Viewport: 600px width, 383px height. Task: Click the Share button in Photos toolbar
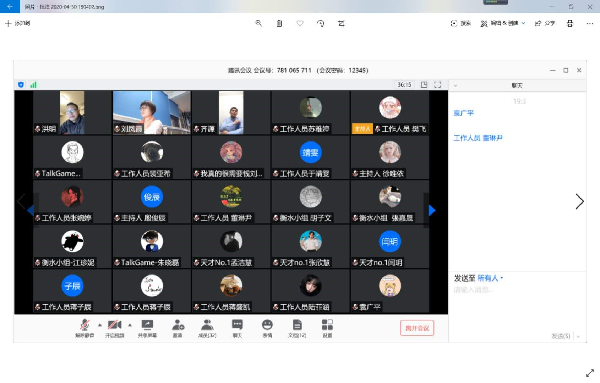[x=545, y=23]
